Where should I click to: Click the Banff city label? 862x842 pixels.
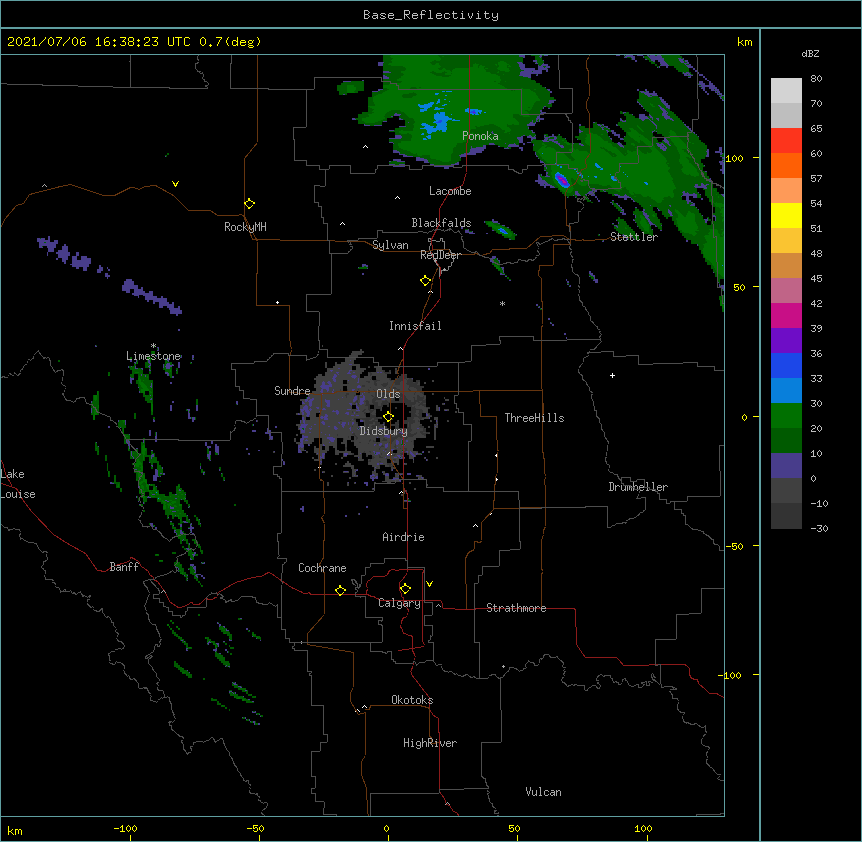pyautogui.click(x=124, y=567)
